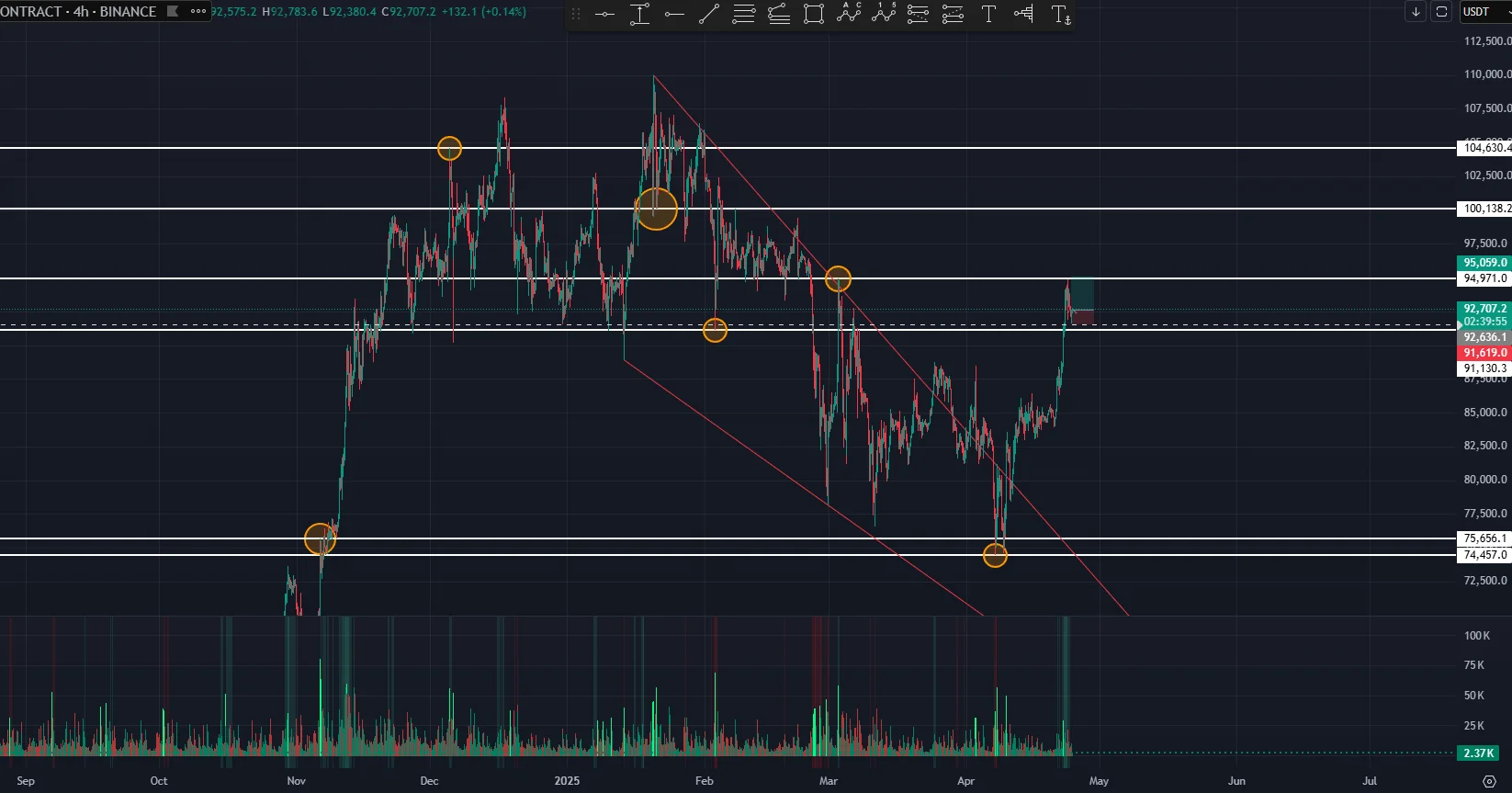Select the Rectangle drawing tool

point(814,14)
